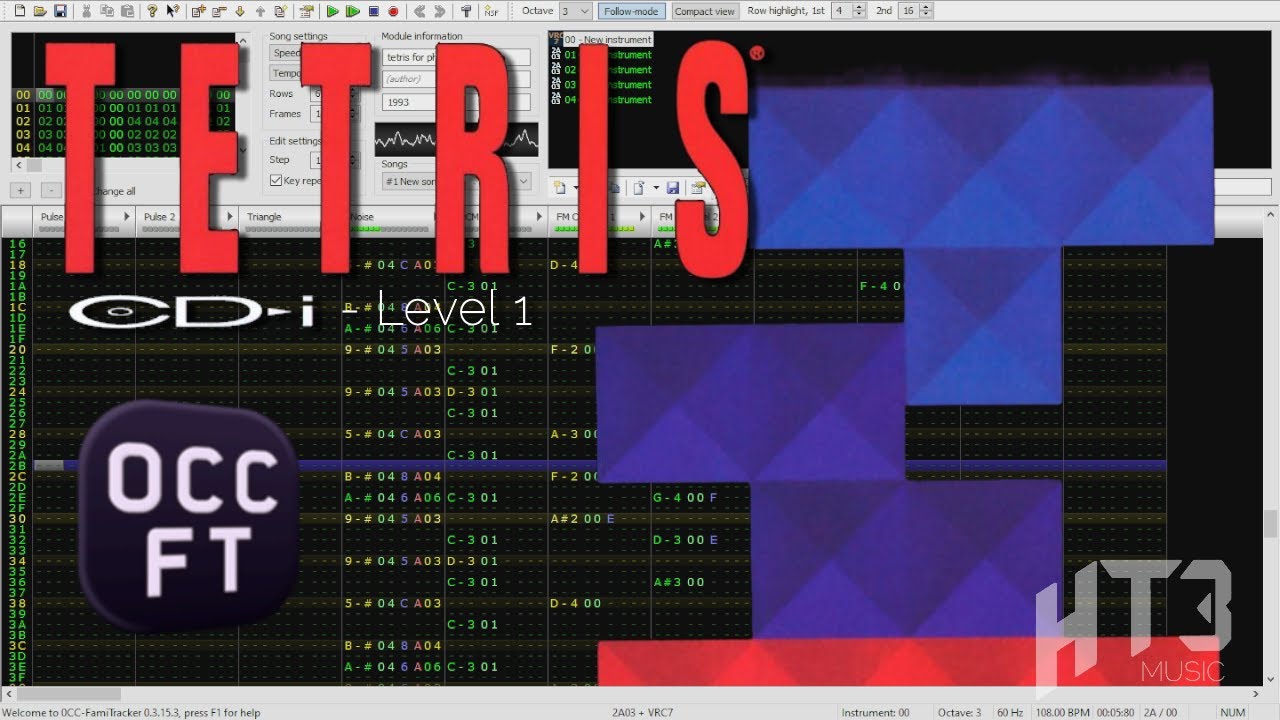Activate the context help pointer icon
This screenshot has width=1280, height=720.
pos(173,11)
